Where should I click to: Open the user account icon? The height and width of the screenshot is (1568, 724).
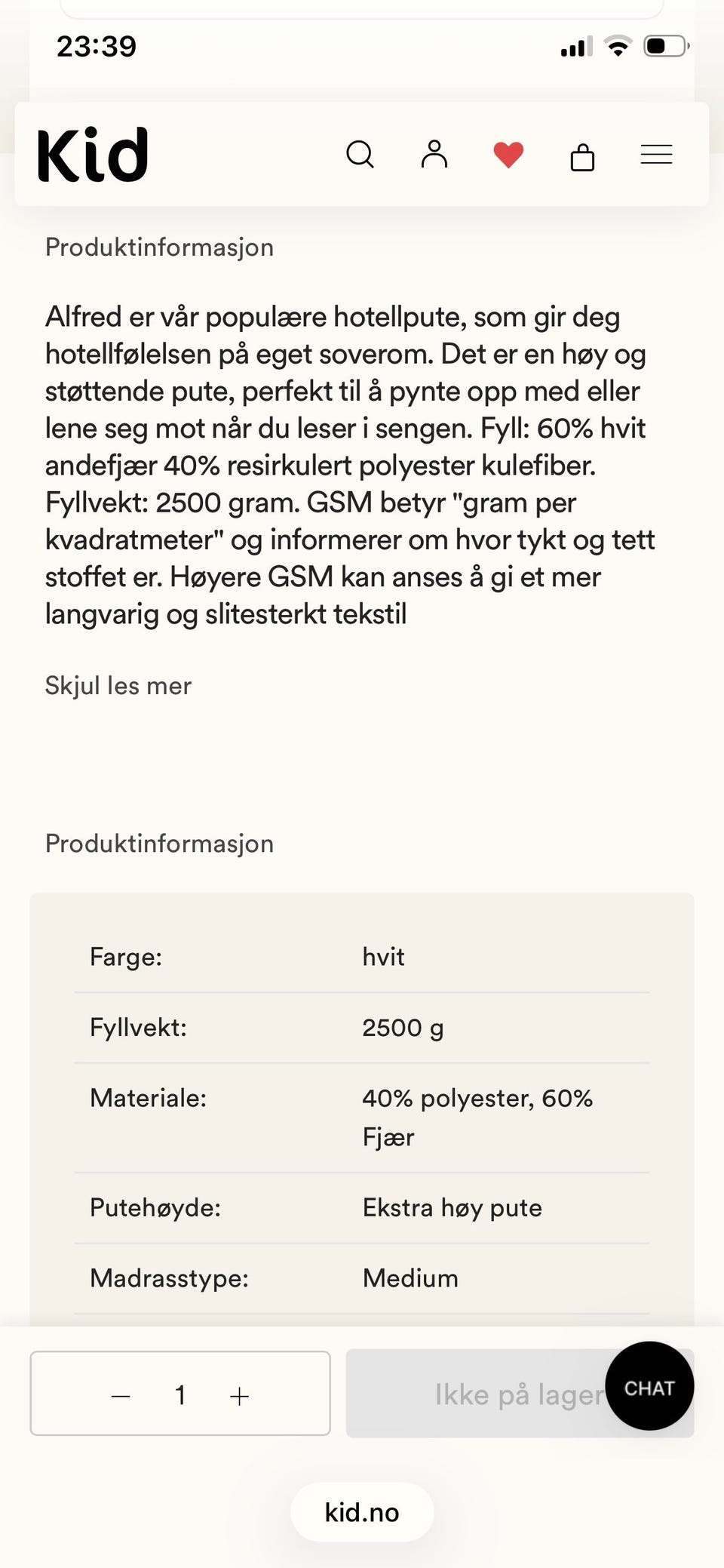(434, 154)
